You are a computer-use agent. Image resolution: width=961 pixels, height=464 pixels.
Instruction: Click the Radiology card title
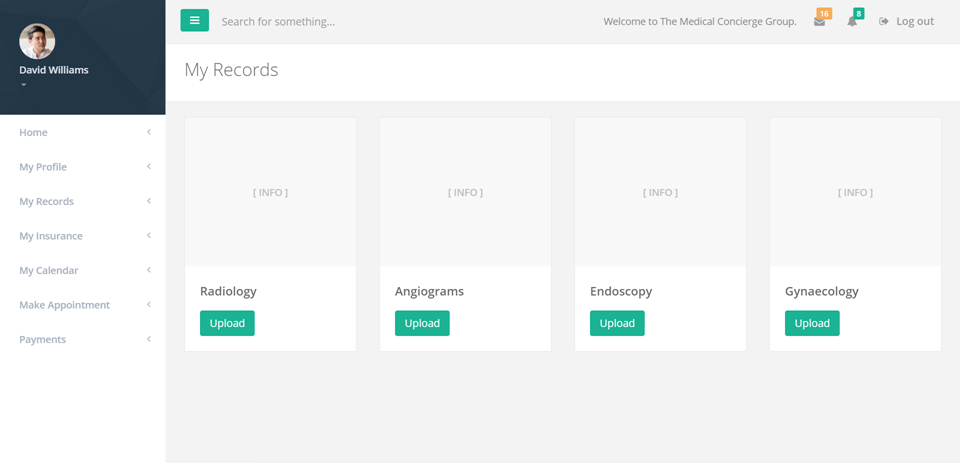(228, 291)
